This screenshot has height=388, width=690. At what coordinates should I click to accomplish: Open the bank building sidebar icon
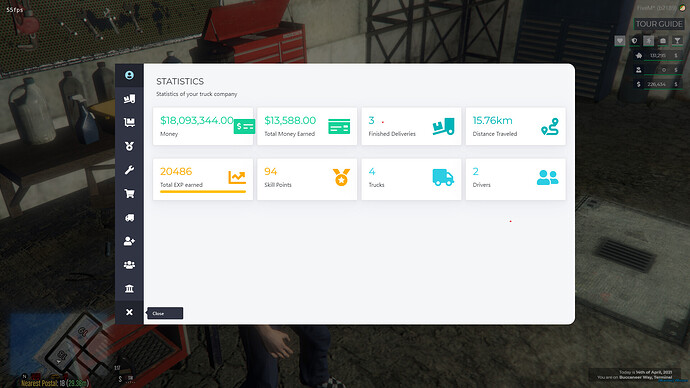(x=129, y=289)
